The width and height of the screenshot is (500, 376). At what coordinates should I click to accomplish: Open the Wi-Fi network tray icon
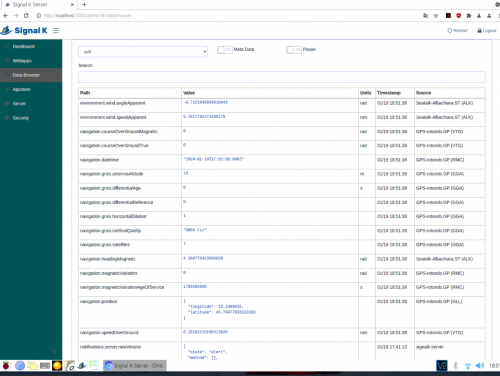pos(468,366)
